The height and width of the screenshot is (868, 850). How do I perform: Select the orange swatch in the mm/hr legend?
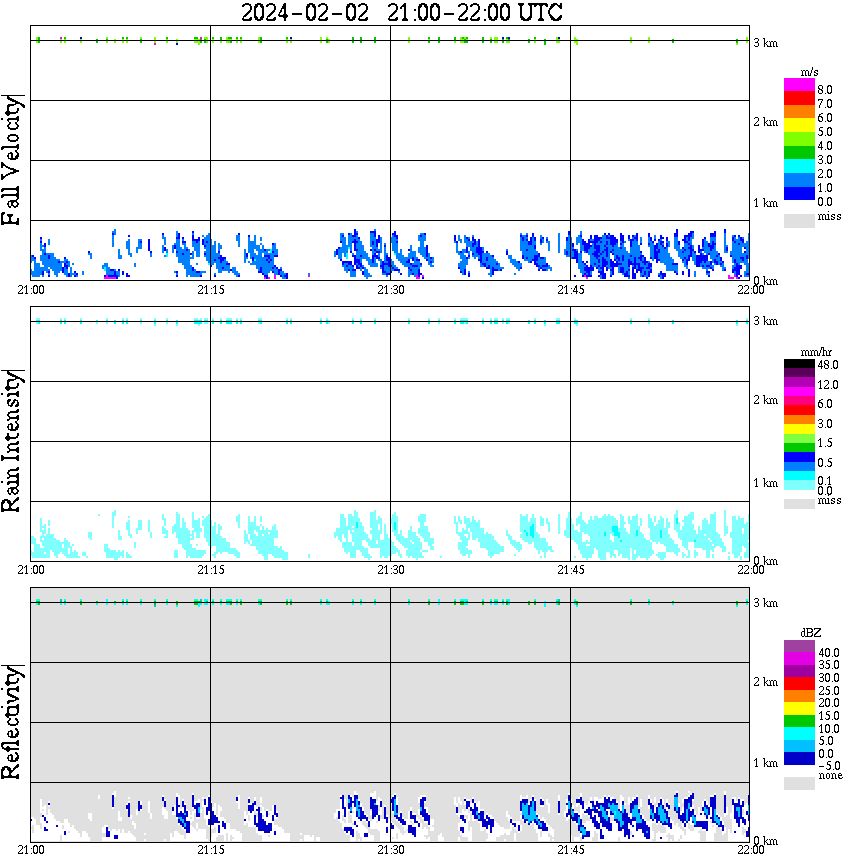[x=799, y=420]
